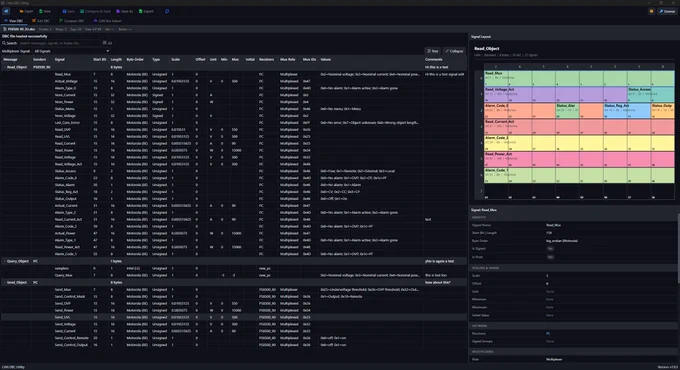Click the teal Status_Access layout block
Viewport: 680px width, 370px height.
[x=651, y=94]
